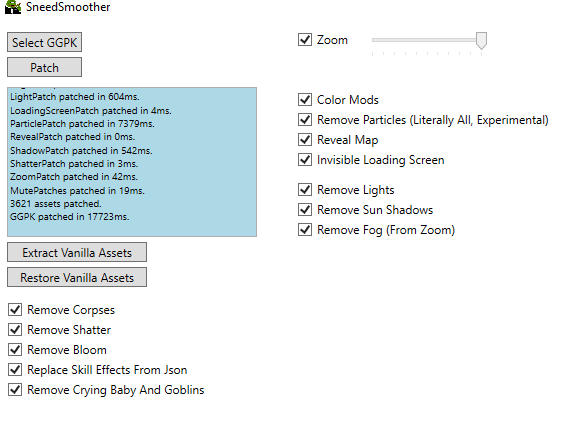Viewport: 576px width, 424px height.
Task: Toggle the Reveal Map option
Action: click(x=305, y=140)
